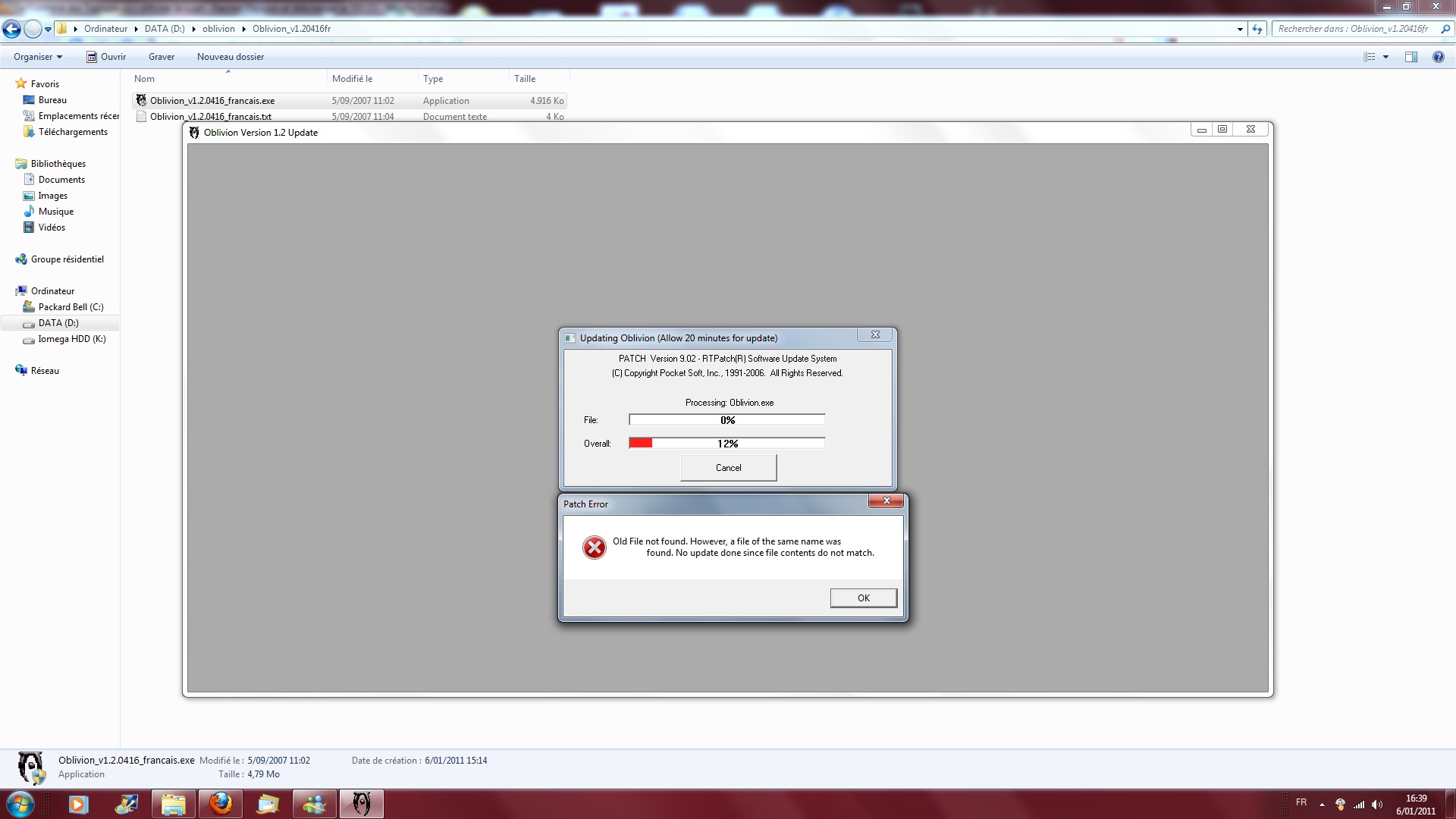Open Packard Bell (C:) drive

coord(71,307)
